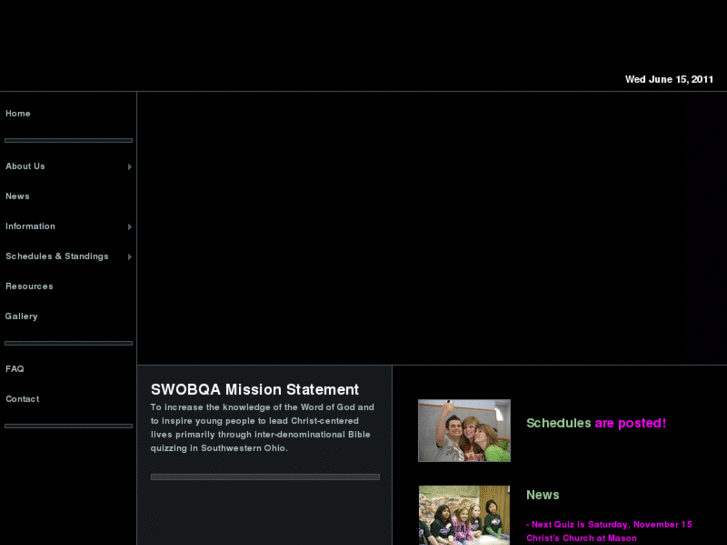The height and width of the screenshot is (545, 727).
Task: Expand the Information submenu arrow
Action: [x=130, y=227]
